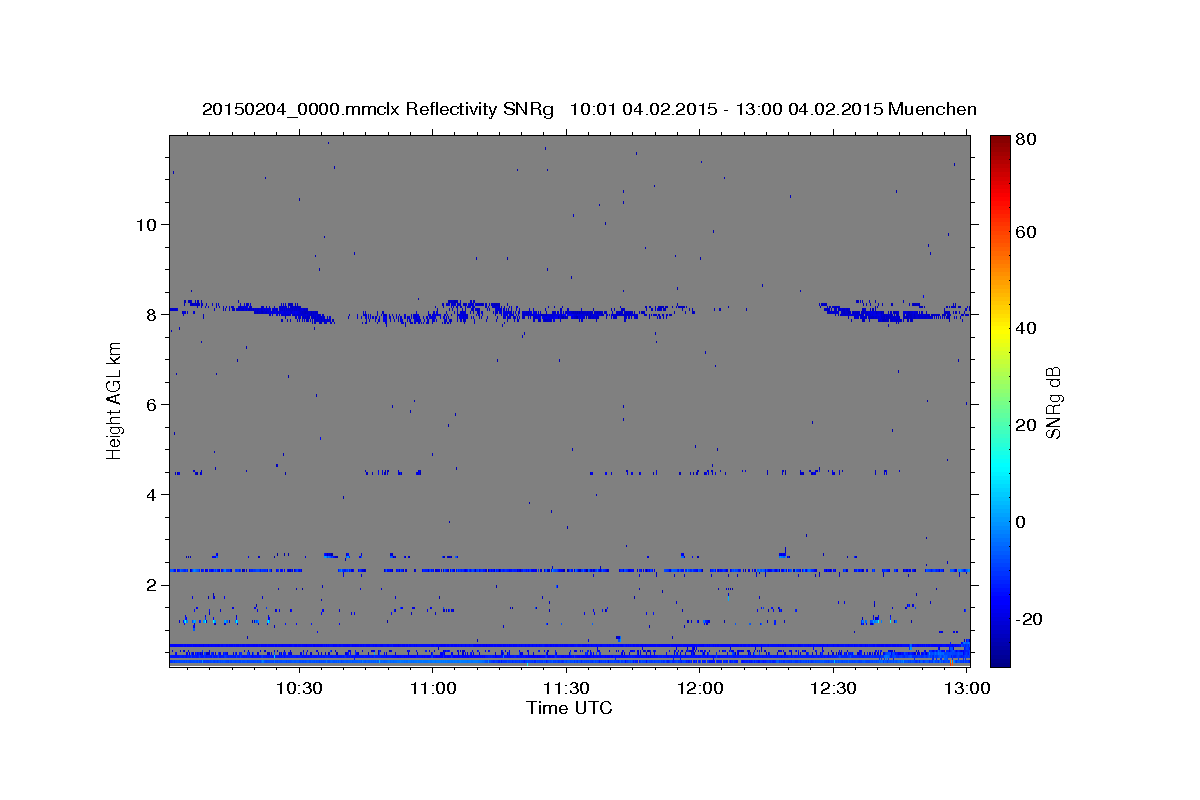1200x800 pixels.
Task: Click the 12:30 time tick label
Action: tap(833, 689)
